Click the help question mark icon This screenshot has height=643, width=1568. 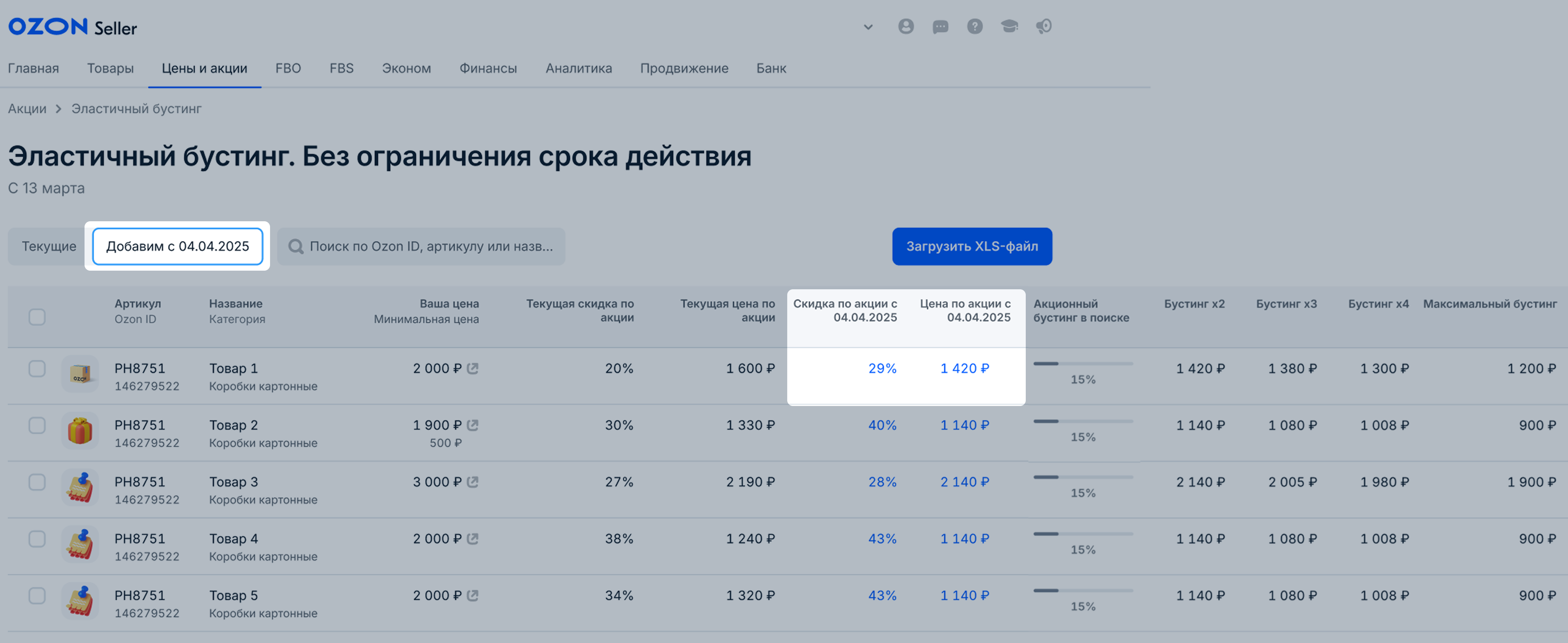coord(975,26)
